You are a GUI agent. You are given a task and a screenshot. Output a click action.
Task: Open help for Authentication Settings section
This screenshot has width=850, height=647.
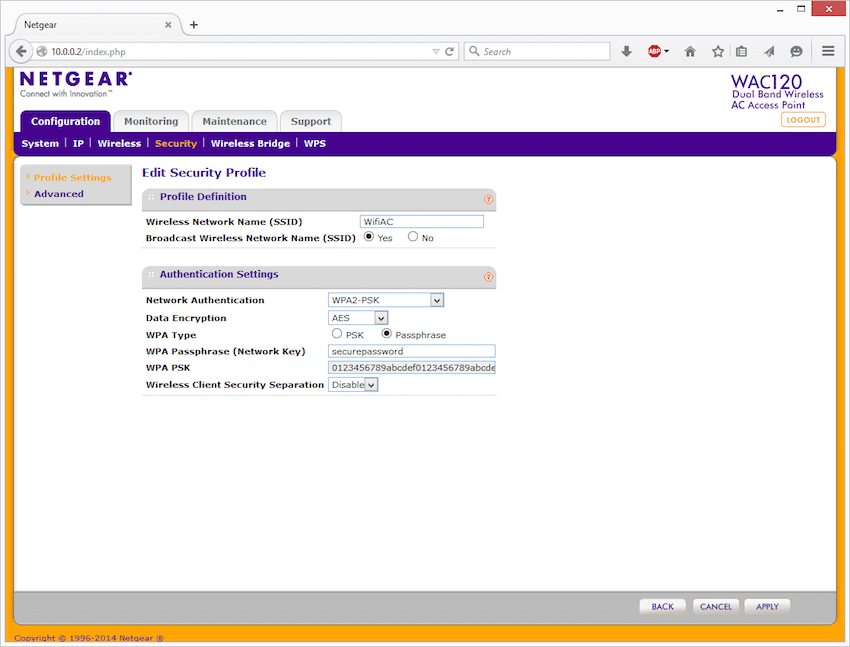[488, 277]
